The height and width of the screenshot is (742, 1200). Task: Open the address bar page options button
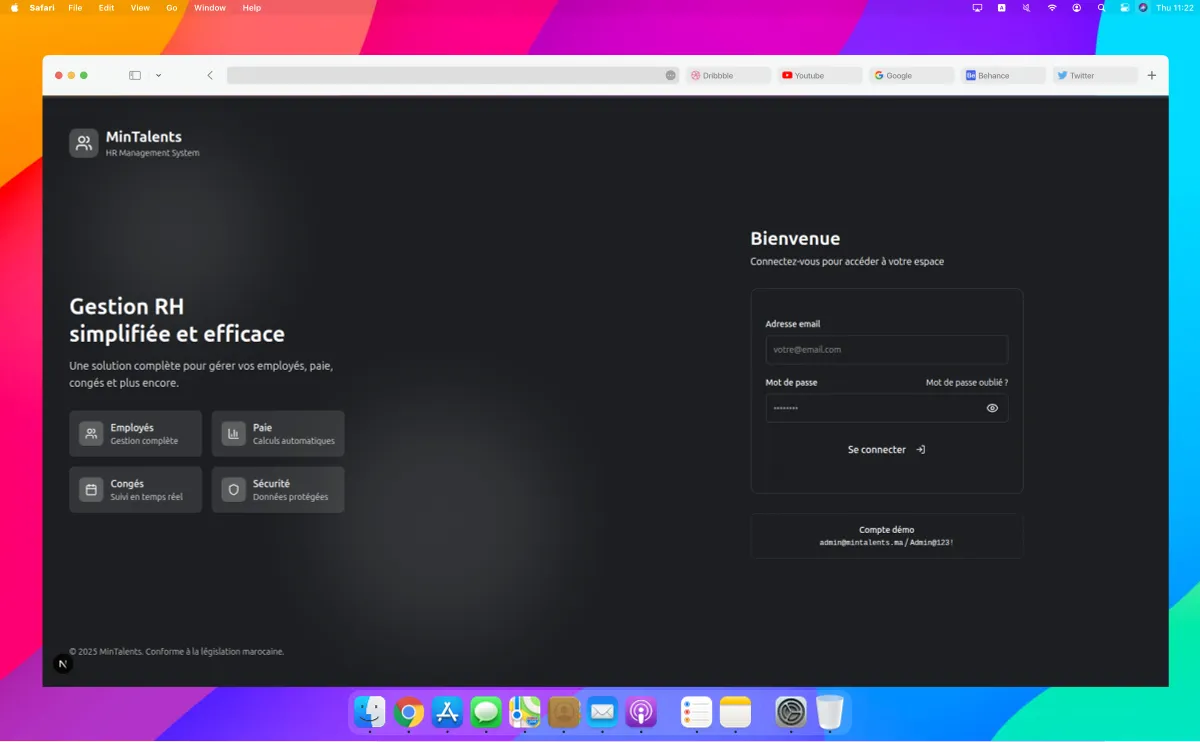[x=670, y=75]
